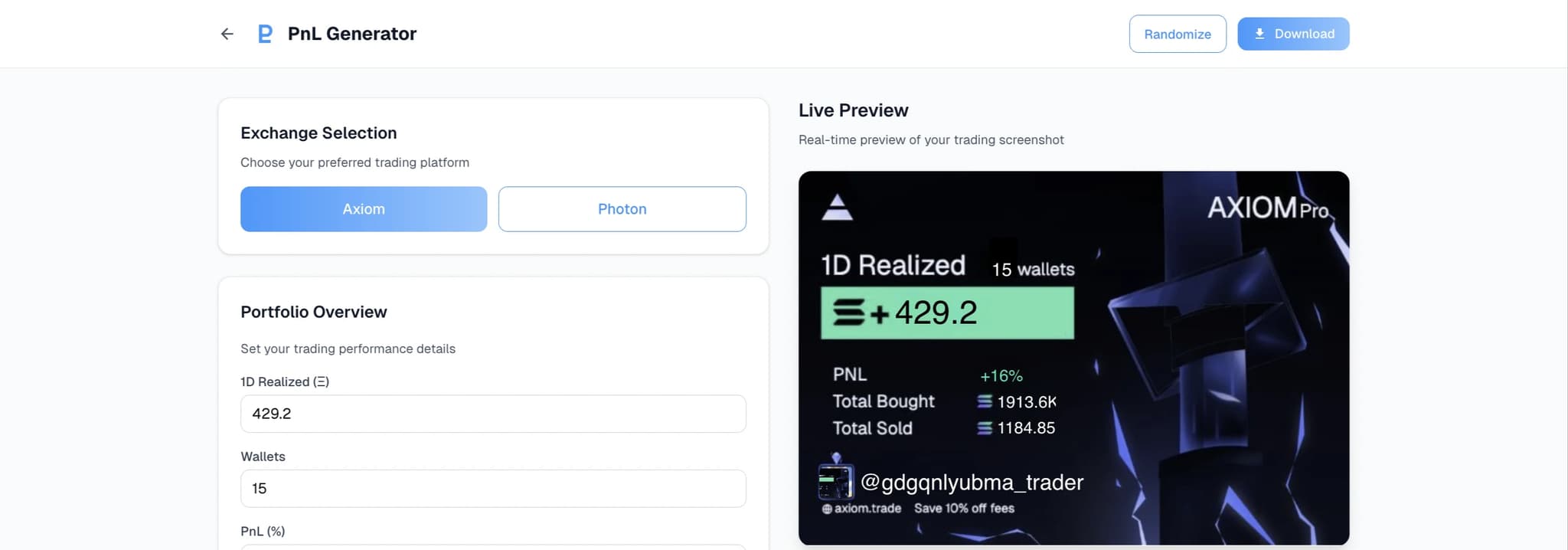Click the 'PnL (%)' field label
The width and height of the screenshot is (1568, 550).
tap(263, 532)
